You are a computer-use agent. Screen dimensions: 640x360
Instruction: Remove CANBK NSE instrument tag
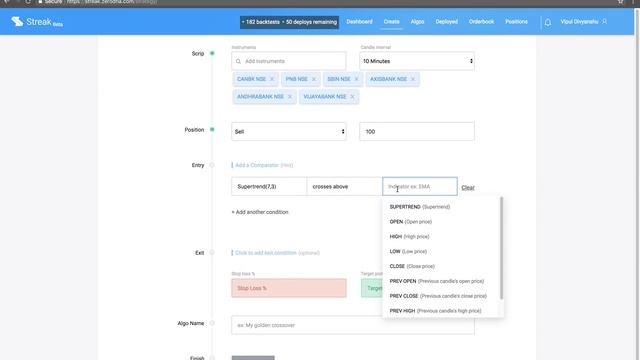coord(272,79)
